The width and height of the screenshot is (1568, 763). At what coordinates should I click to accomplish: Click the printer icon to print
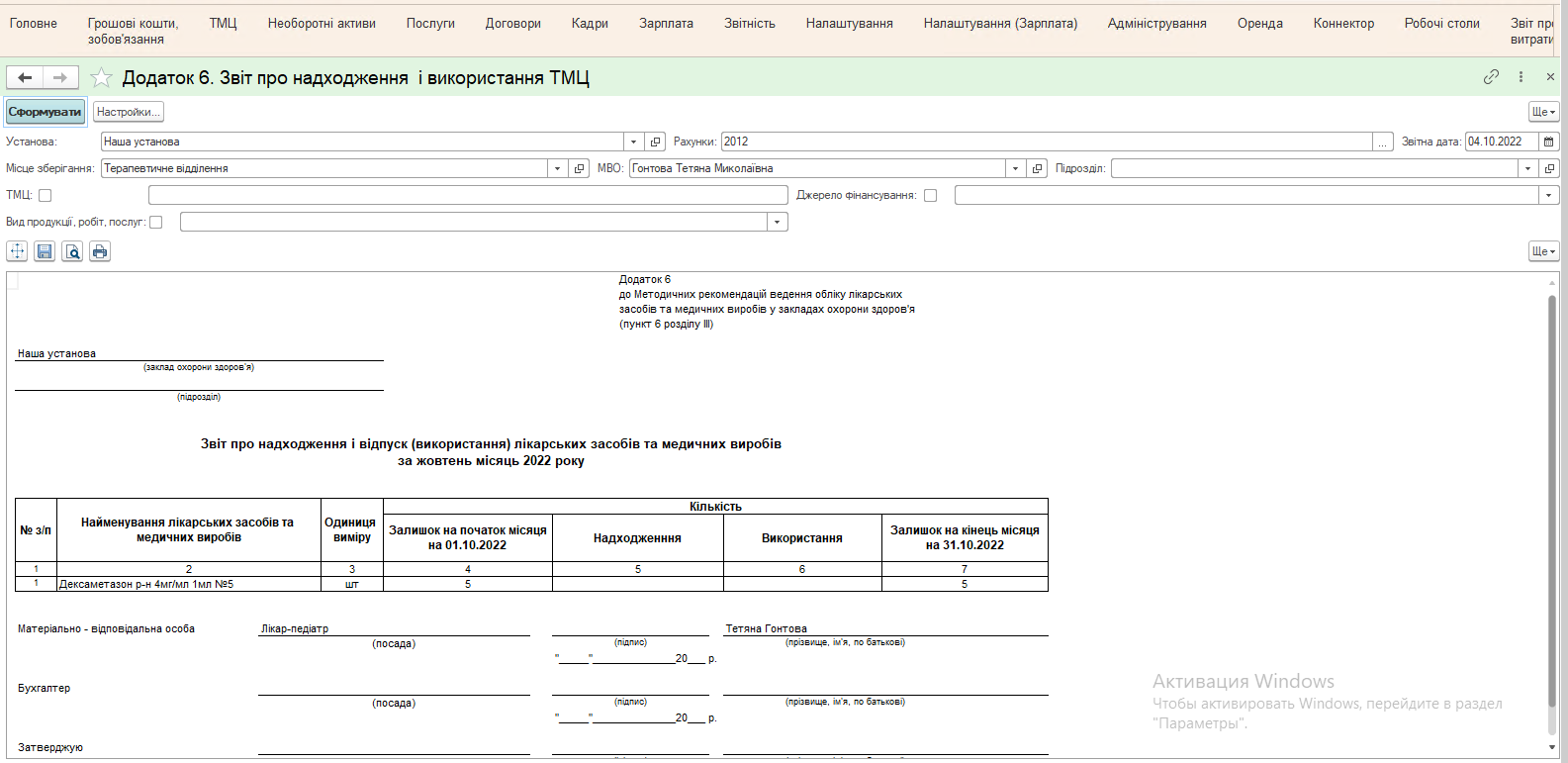pyautogui.click(x=100, y=251)
